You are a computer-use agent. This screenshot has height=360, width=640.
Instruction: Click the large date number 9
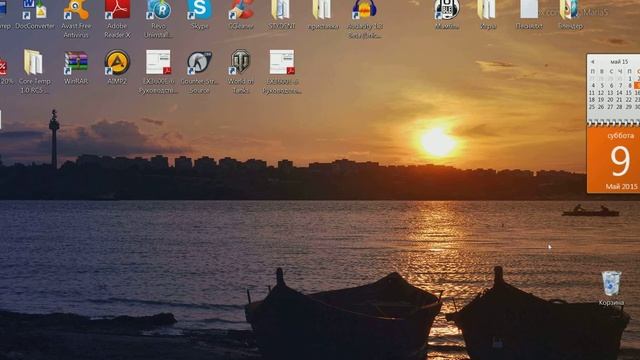pyautogui.click(x=620, y=161)
